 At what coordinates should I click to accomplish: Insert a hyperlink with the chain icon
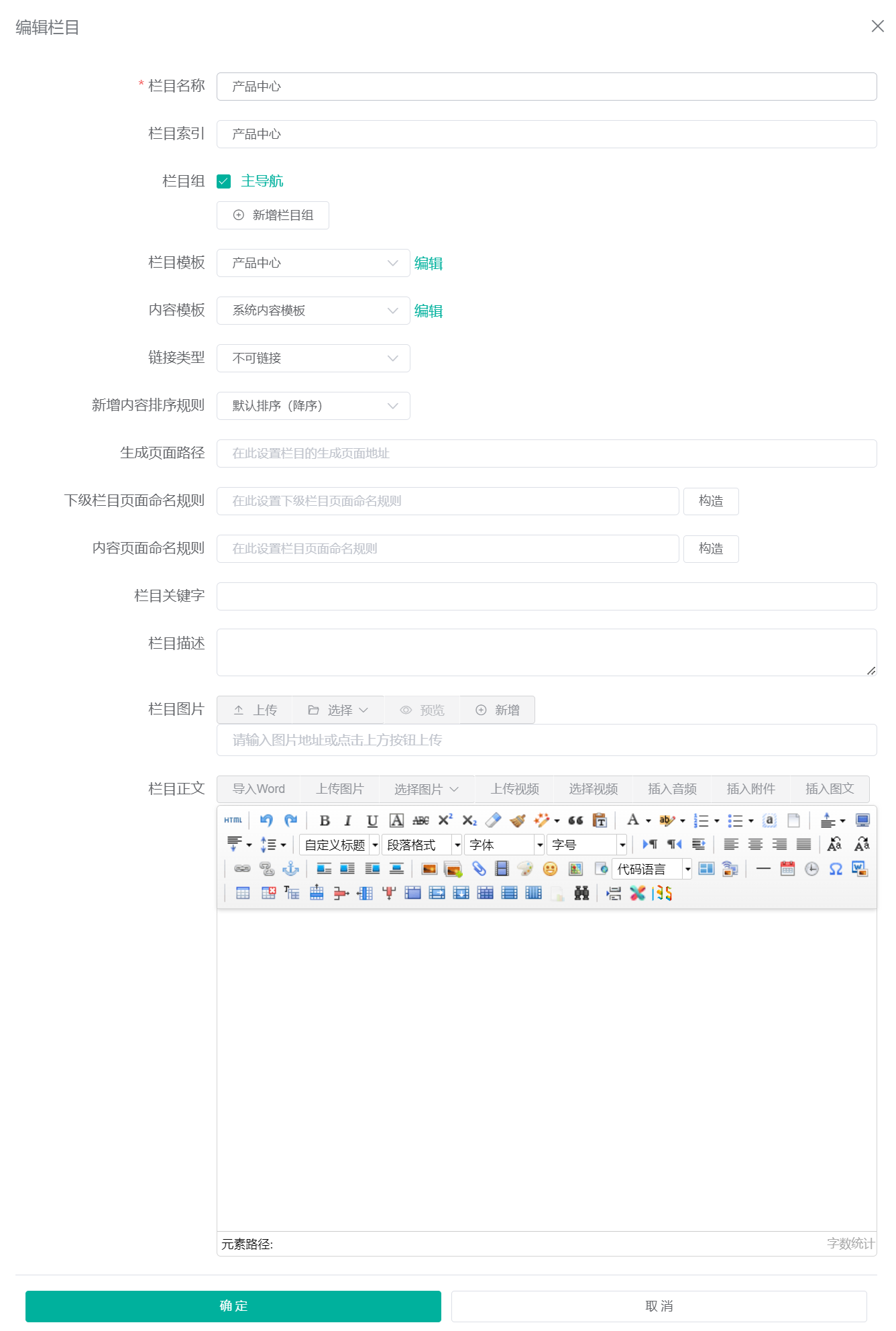(242, 869)
